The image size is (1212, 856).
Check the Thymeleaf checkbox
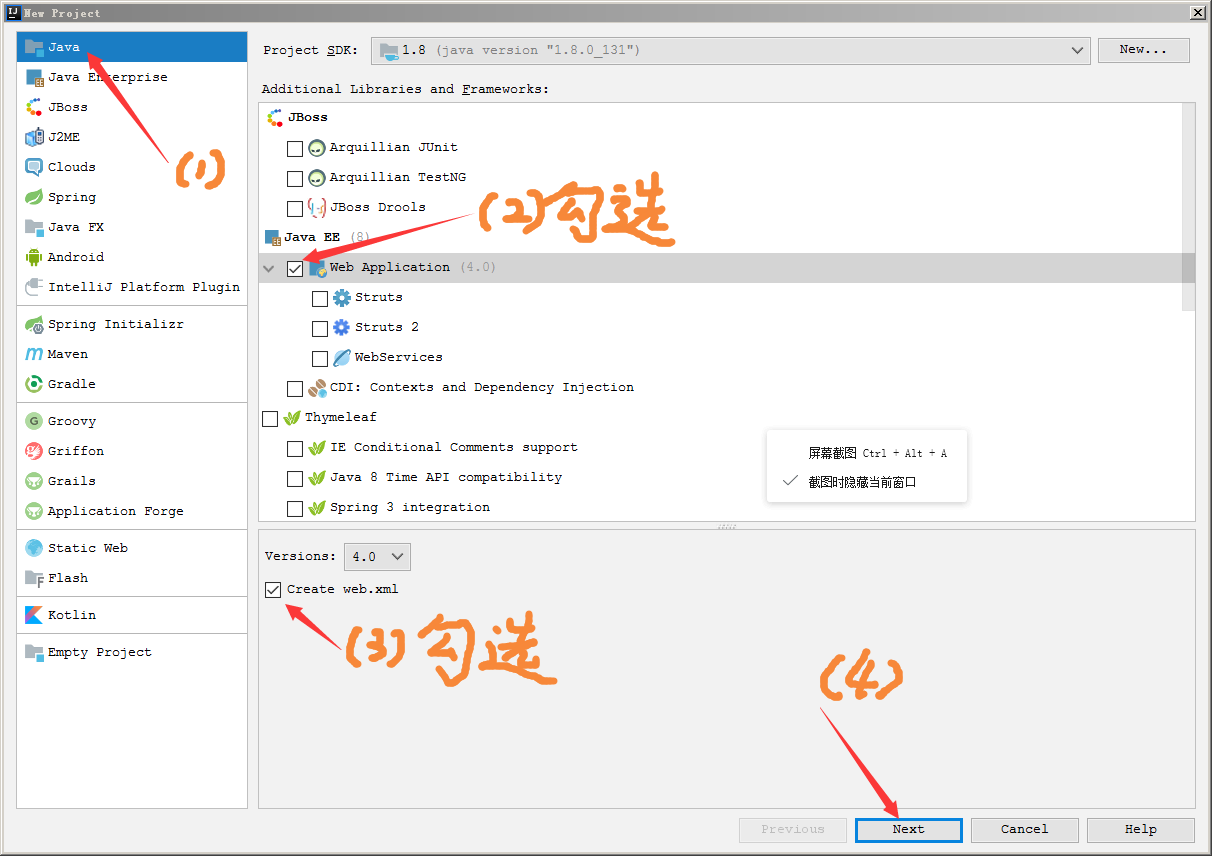pos(270,418)
